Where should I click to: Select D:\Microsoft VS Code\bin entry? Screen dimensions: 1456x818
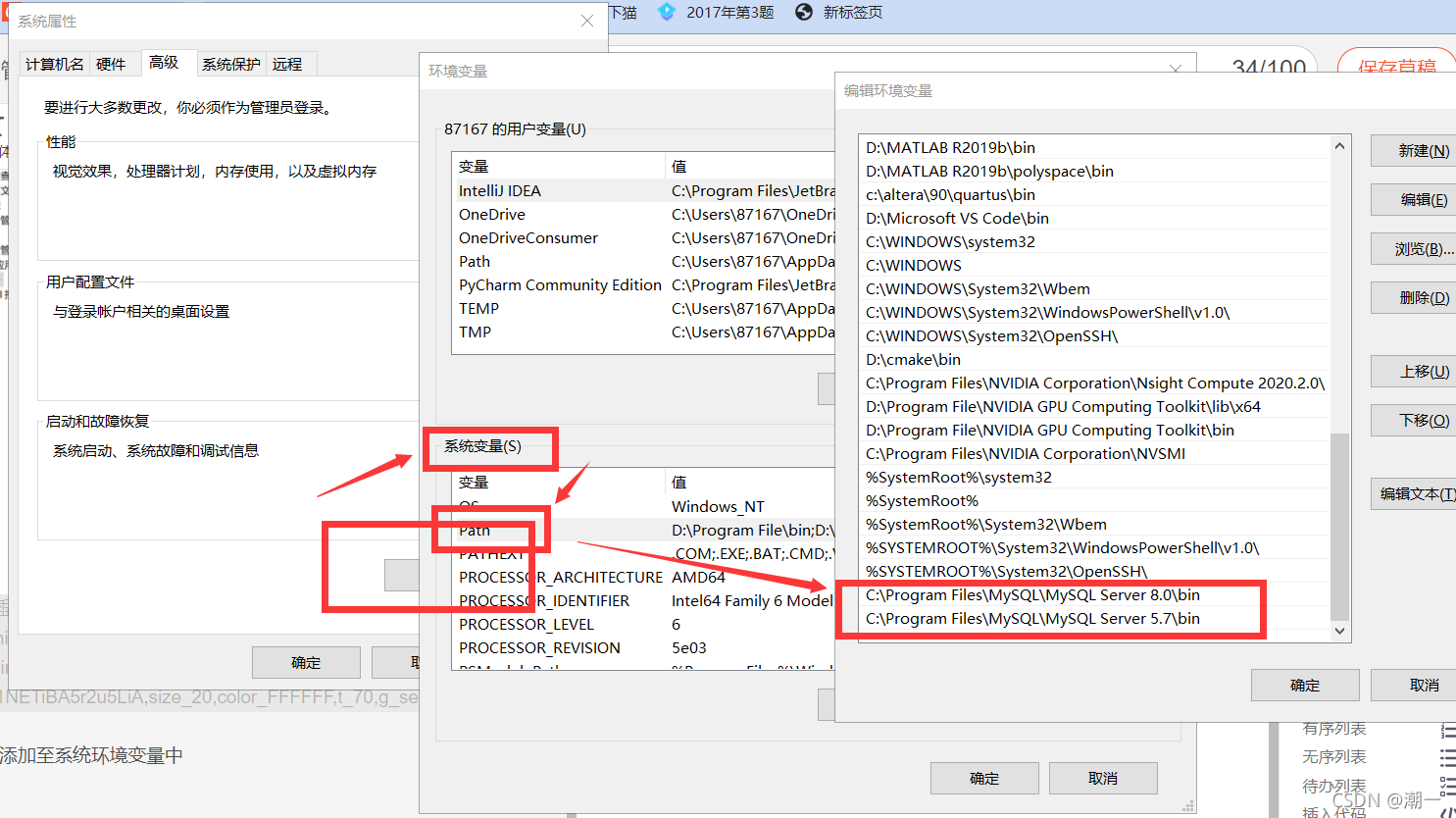1094,219
